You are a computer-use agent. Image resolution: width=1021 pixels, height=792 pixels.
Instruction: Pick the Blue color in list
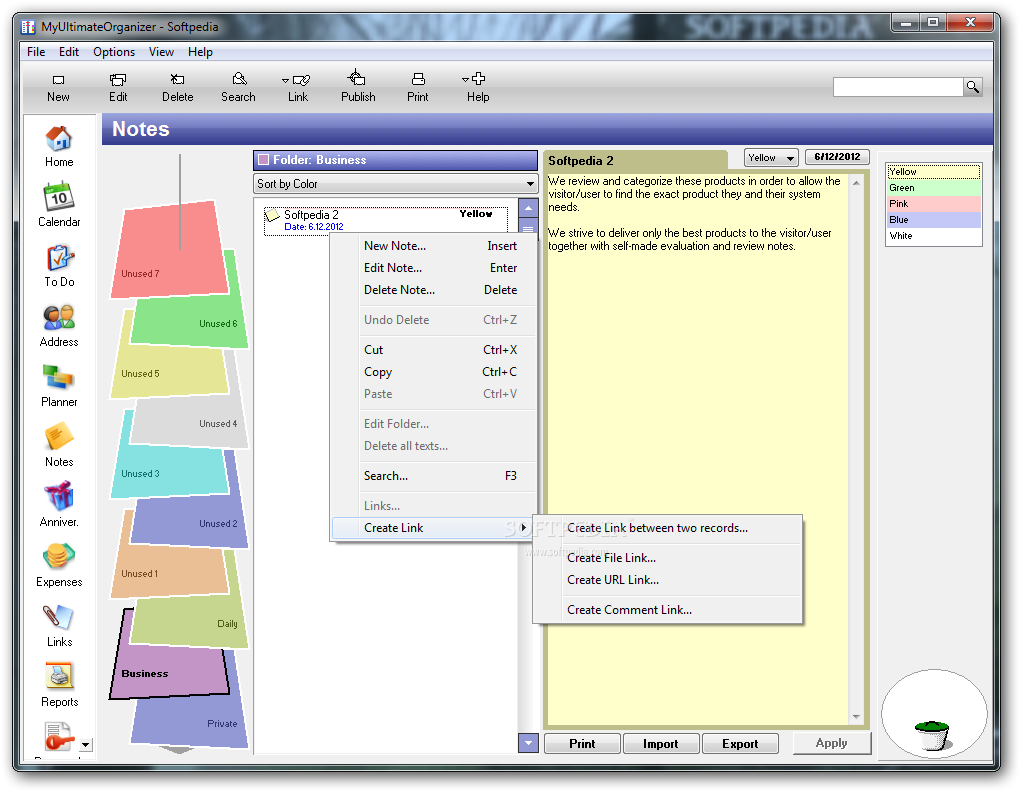(x=934, y=220)
